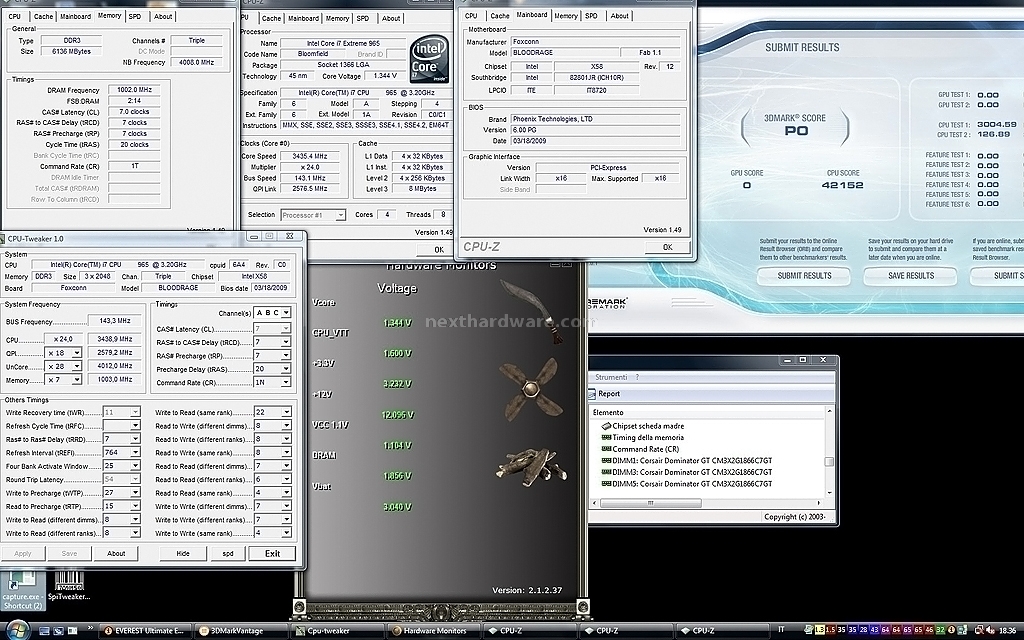Click Hide button in CPU-Tweaker
The height and width of the screenshot is (640, 1024).
(183, 553)
